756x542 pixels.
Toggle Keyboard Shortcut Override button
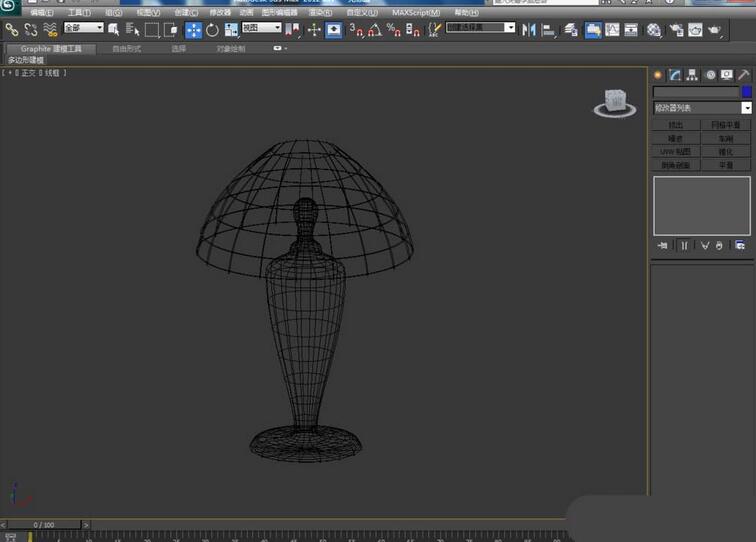334,30
